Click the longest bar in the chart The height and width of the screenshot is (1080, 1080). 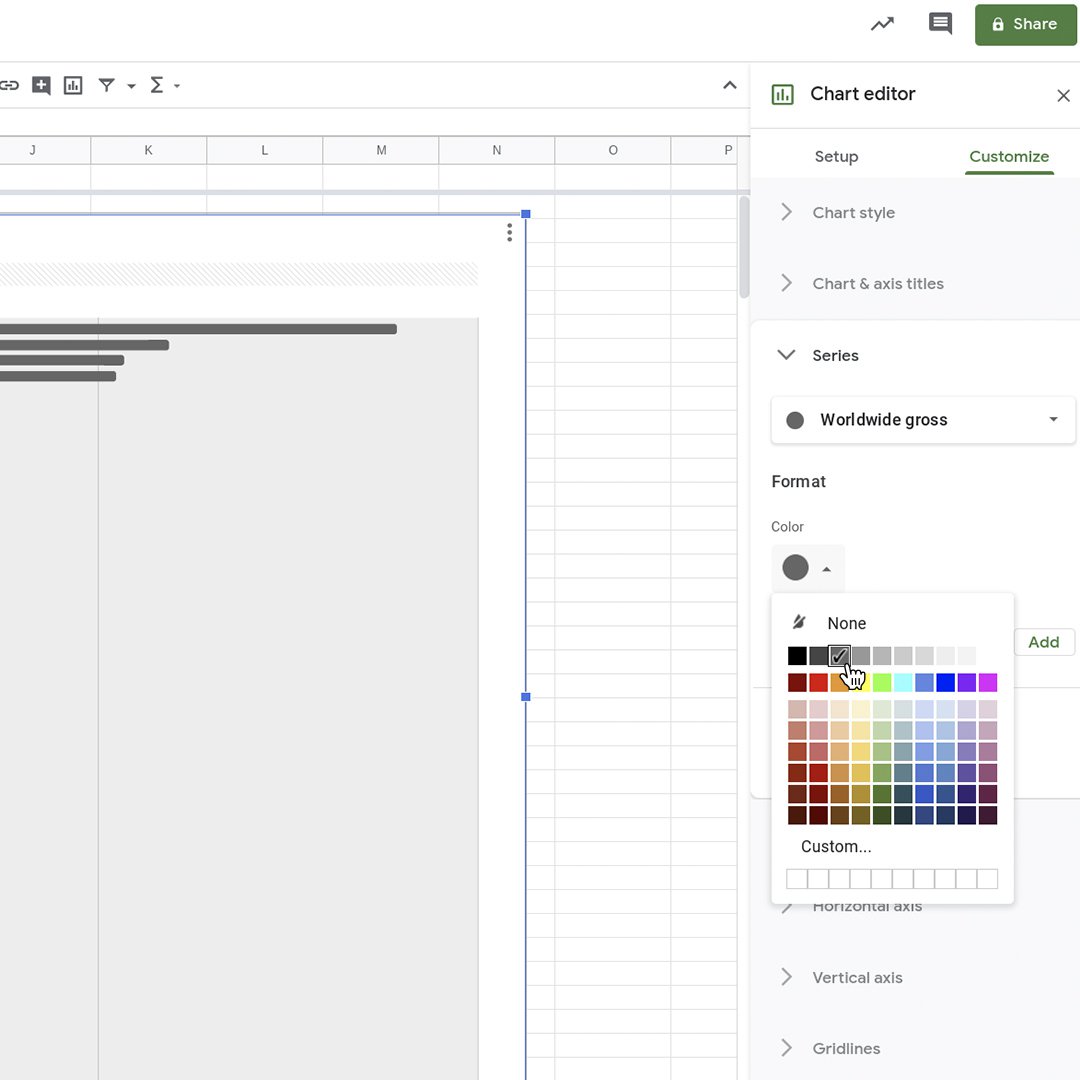(x=198, y=329)
